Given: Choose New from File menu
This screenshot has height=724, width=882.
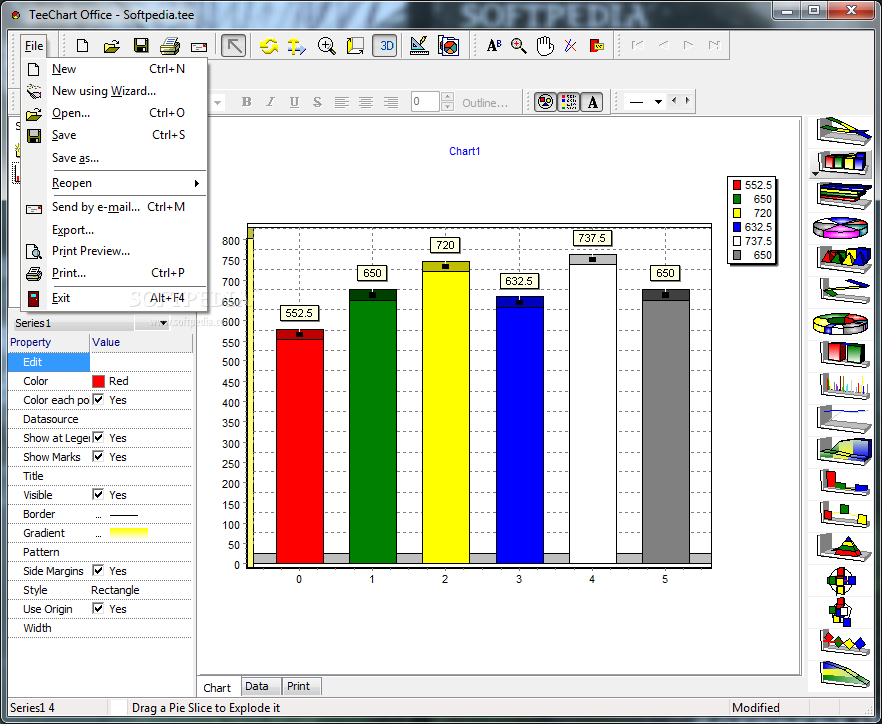Looking at the screenshot, I should click(x=115, y=69).
